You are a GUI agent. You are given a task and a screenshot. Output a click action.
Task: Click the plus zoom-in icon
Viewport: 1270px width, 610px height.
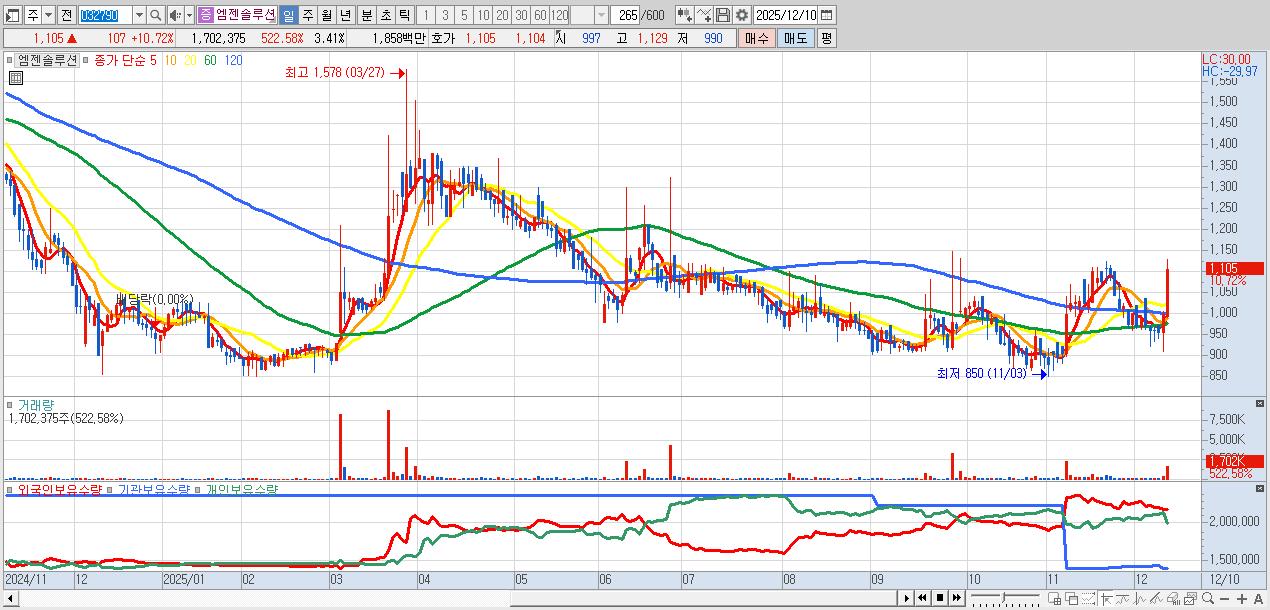(x=1241, y=598)
